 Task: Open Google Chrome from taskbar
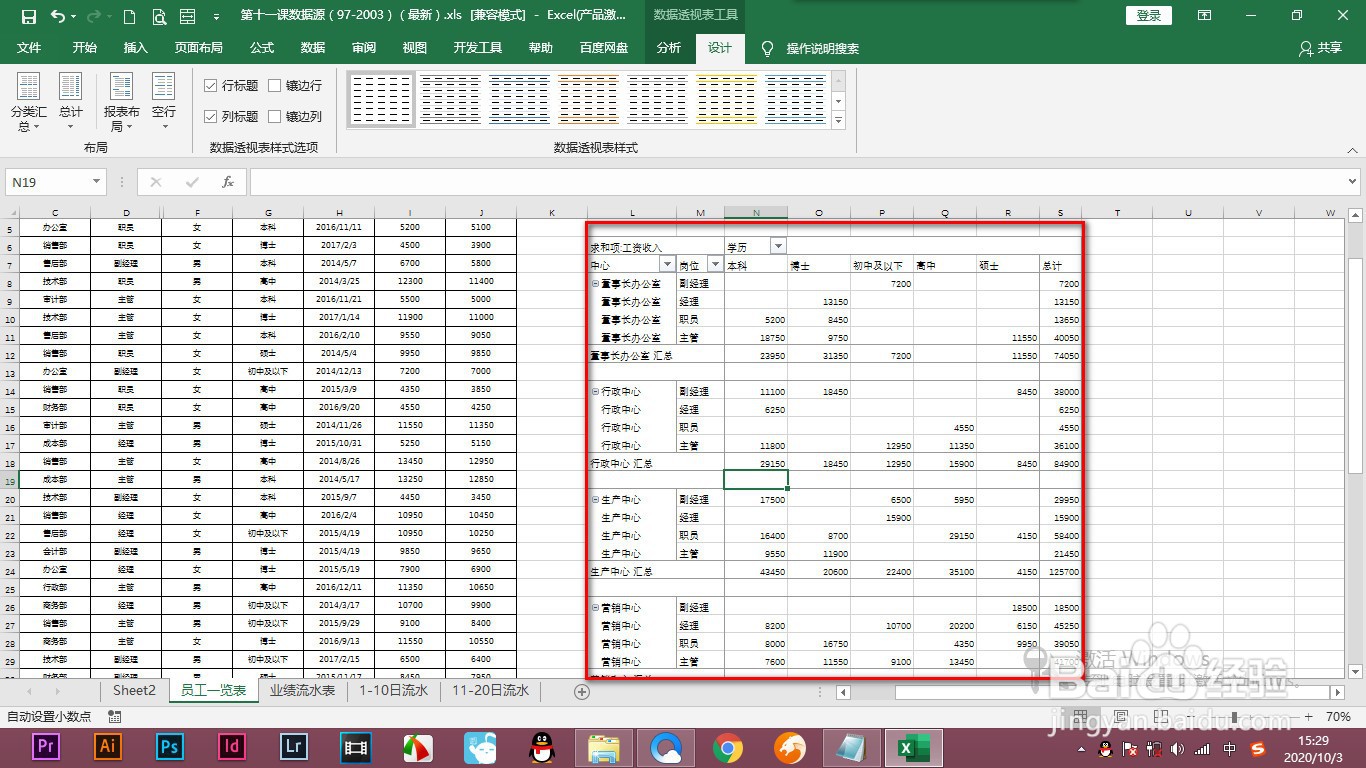(727, 747)
